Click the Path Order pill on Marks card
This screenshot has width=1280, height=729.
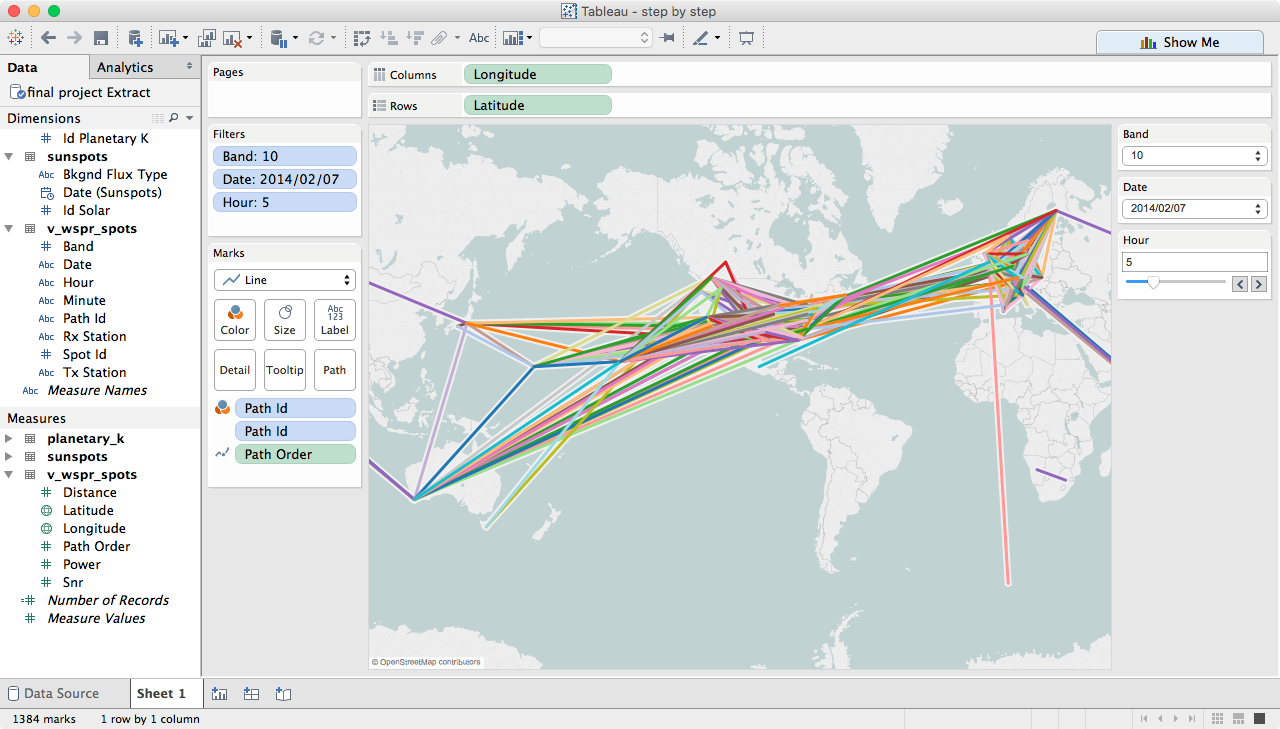295,454
